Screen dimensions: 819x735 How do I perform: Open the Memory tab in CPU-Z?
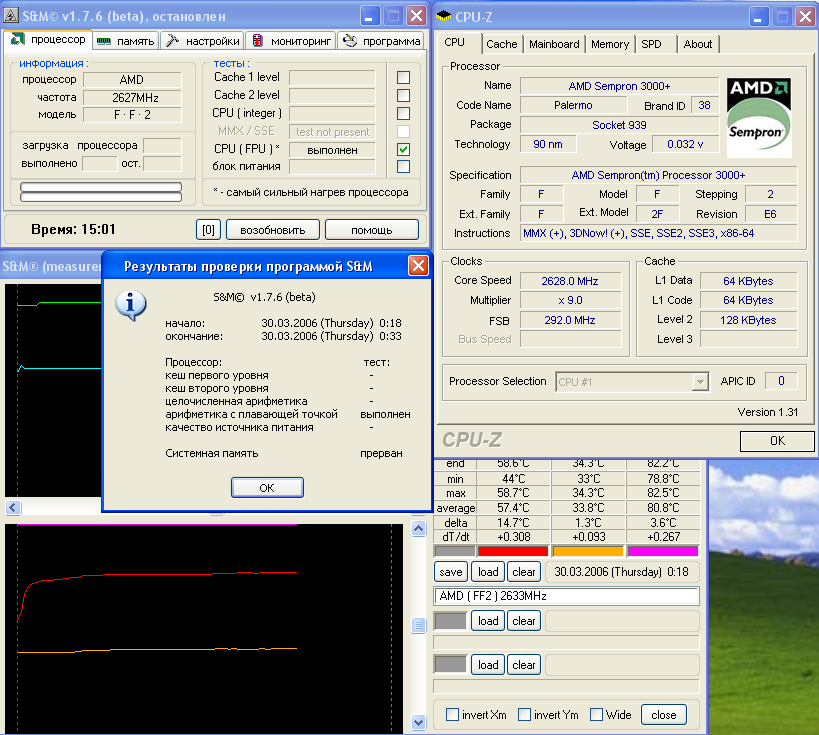pyautogui.click(x=610, y=44)
